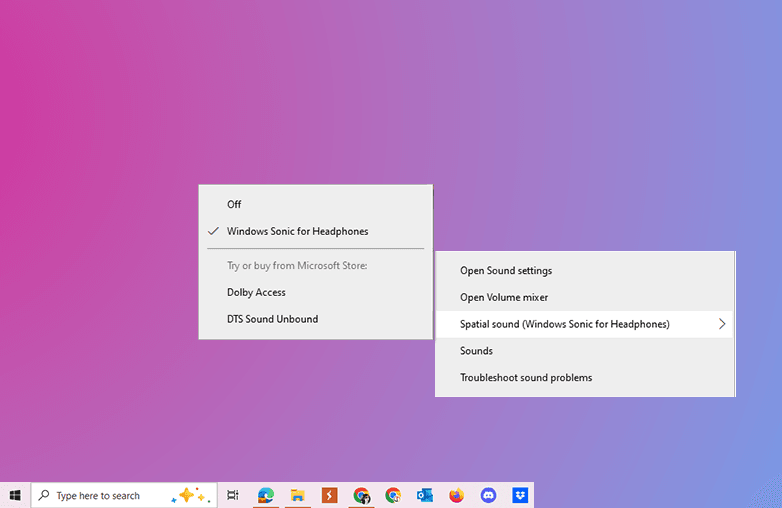The width and height of the screenshot is (782, 508).
Task: Open the Sounds menu entry
Action: click(x=585, y=351)
